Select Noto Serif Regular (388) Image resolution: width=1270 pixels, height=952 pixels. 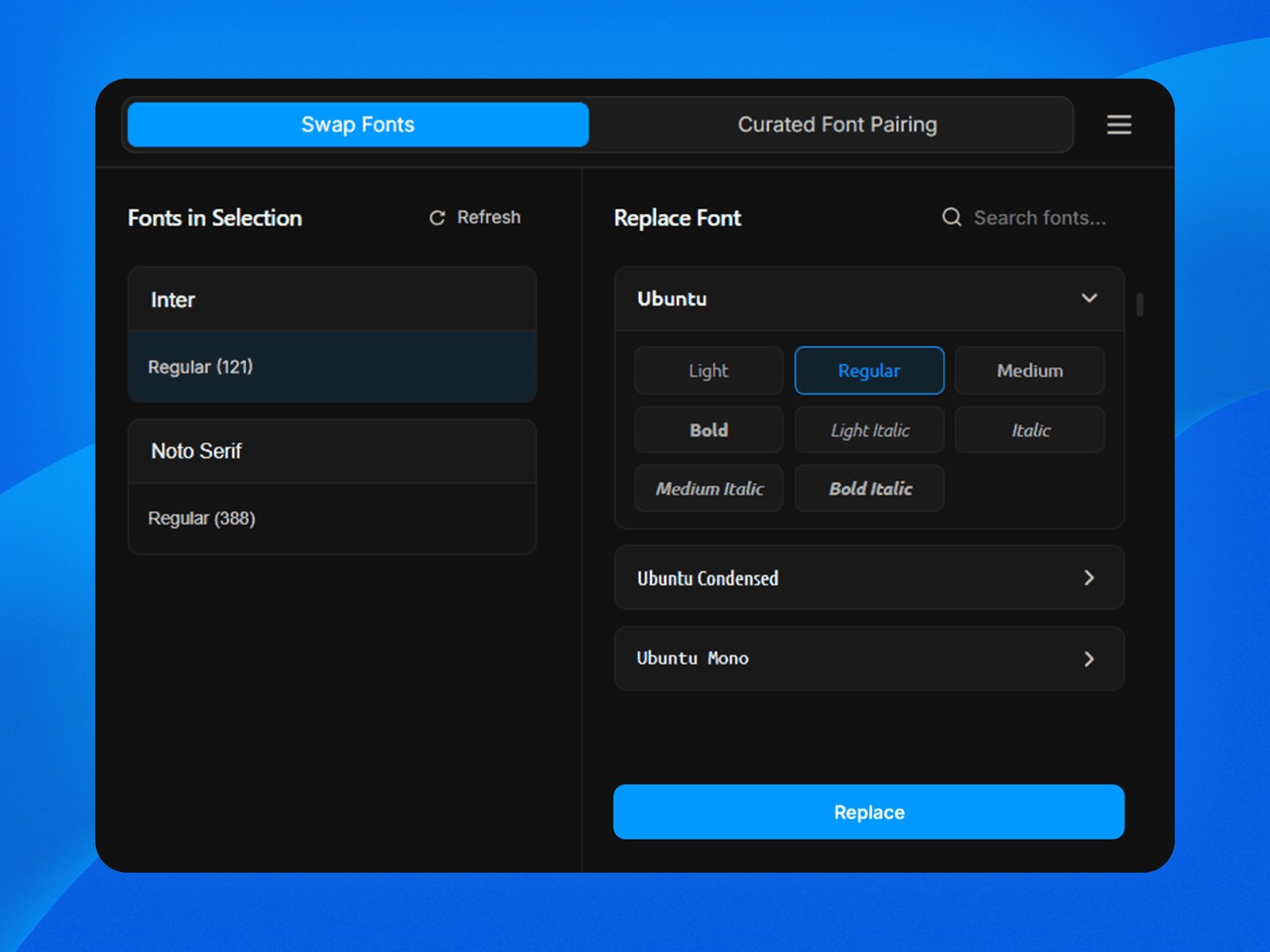click(x=331, y=517)
